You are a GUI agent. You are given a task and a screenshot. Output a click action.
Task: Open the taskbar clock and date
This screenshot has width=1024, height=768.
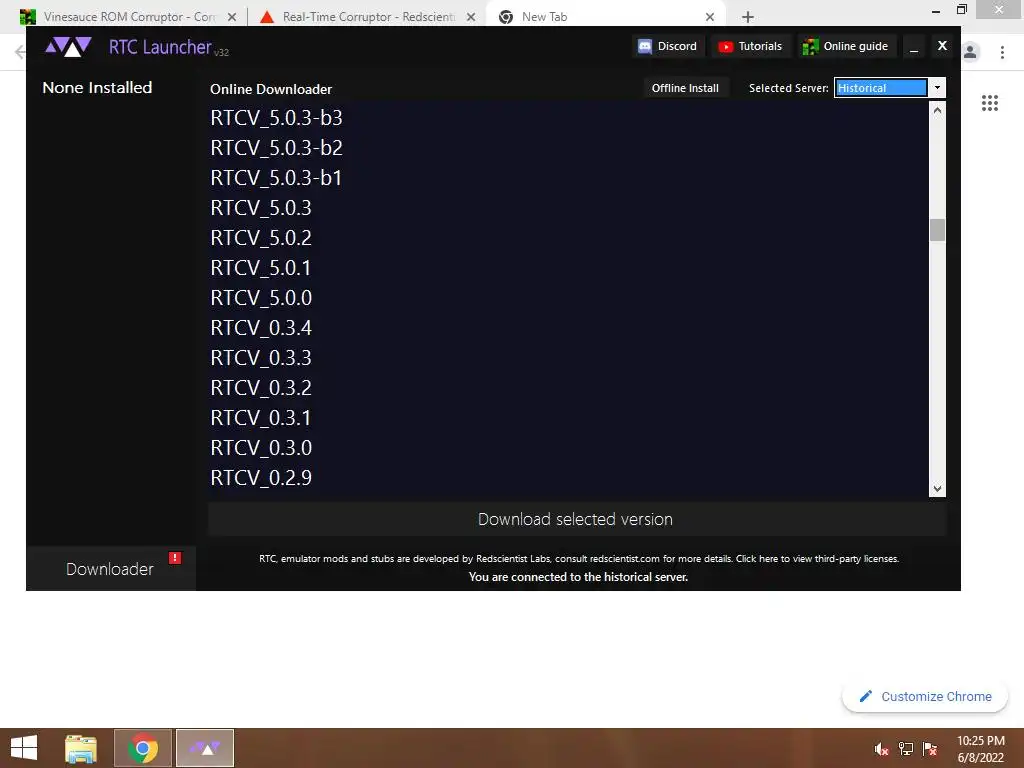click(981, 749)
